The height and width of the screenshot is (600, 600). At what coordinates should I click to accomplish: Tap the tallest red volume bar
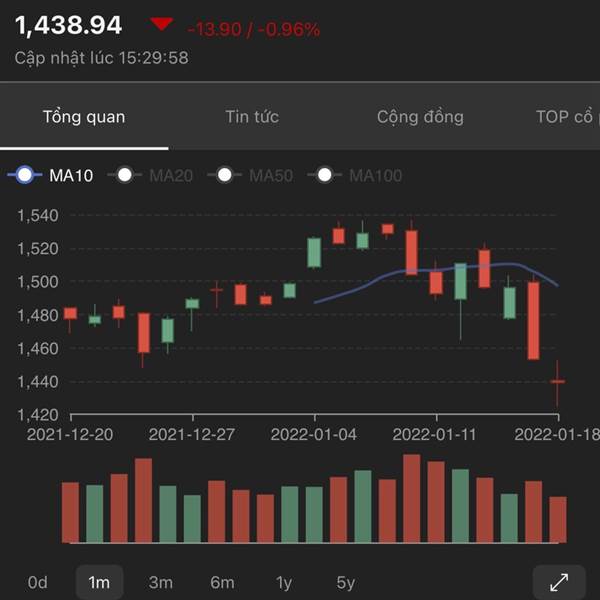click(x=411, y=498)
